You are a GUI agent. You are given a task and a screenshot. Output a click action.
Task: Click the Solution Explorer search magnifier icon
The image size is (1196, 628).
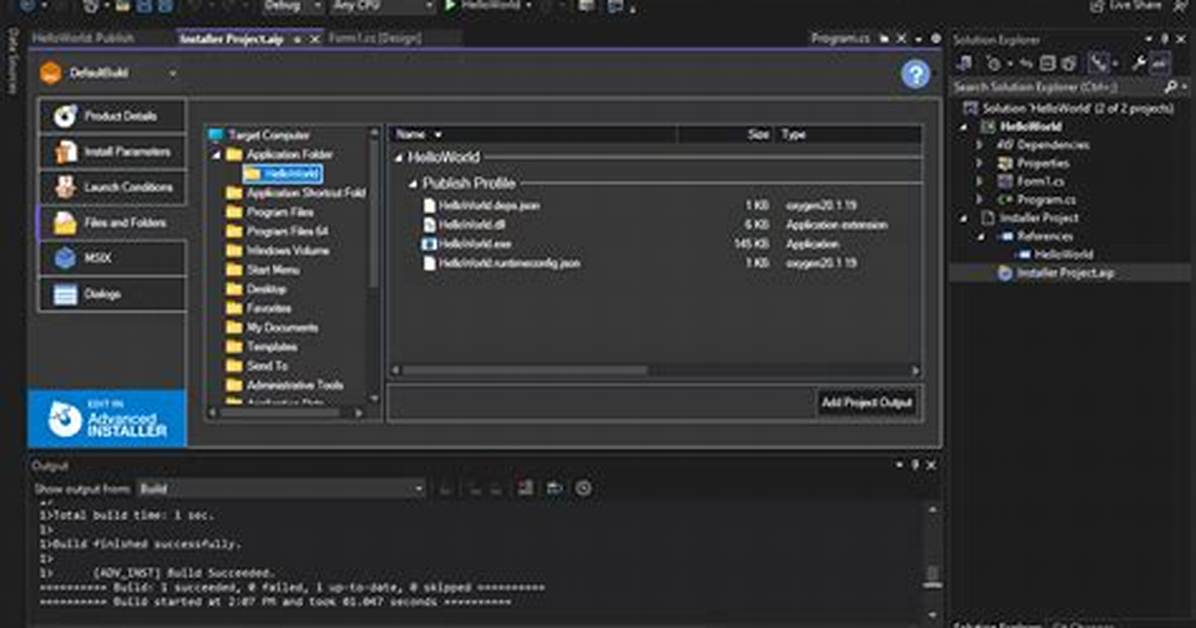click(1171, 87)
